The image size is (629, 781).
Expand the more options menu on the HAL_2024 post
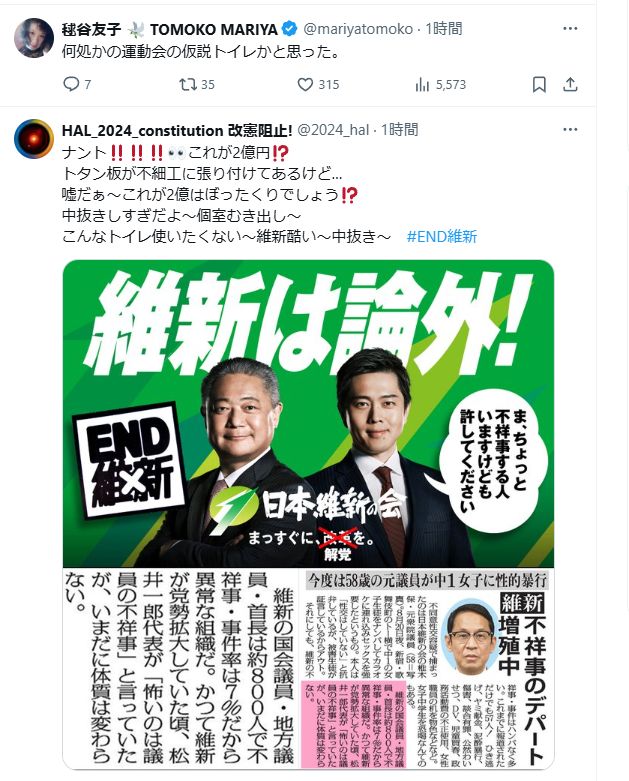570,130
